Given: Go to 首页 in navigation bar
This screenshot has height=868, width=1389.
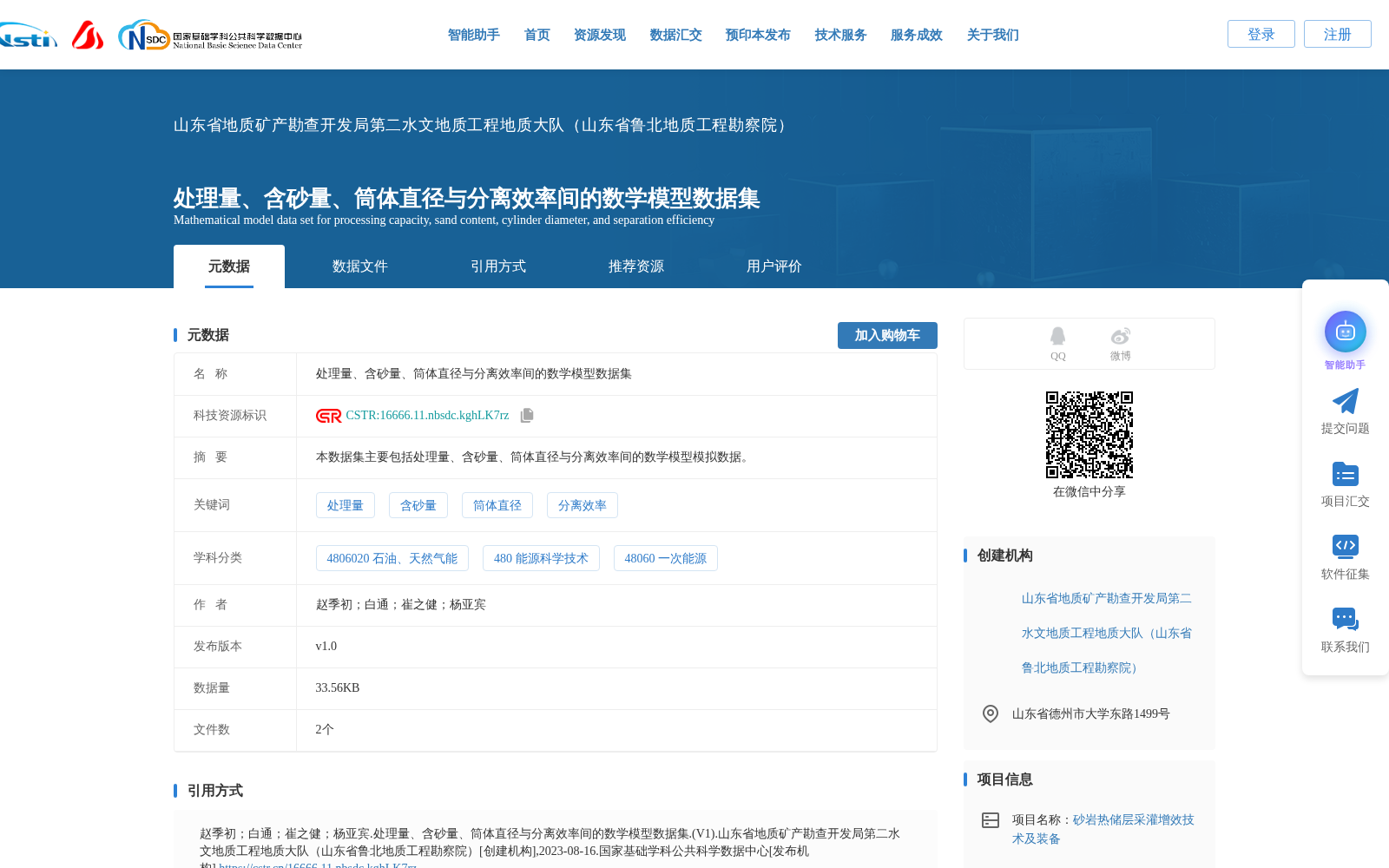Looking at the screenshot, I should [537, 35].
